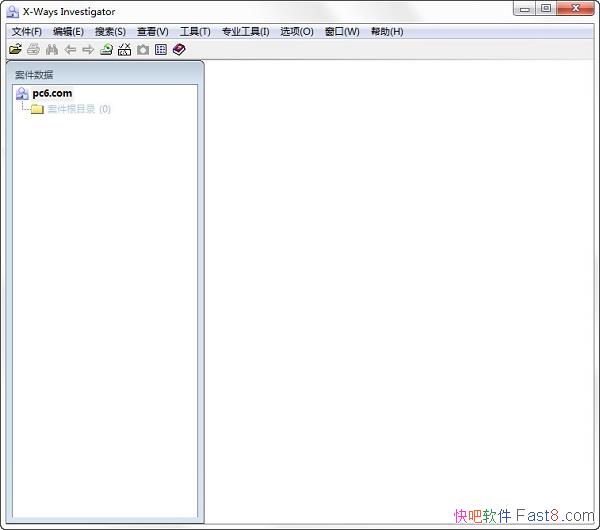Click the 案件数据 panel header
Image resolution: width=600 pixels, height=530 pixels.
[x=34, y=75]
